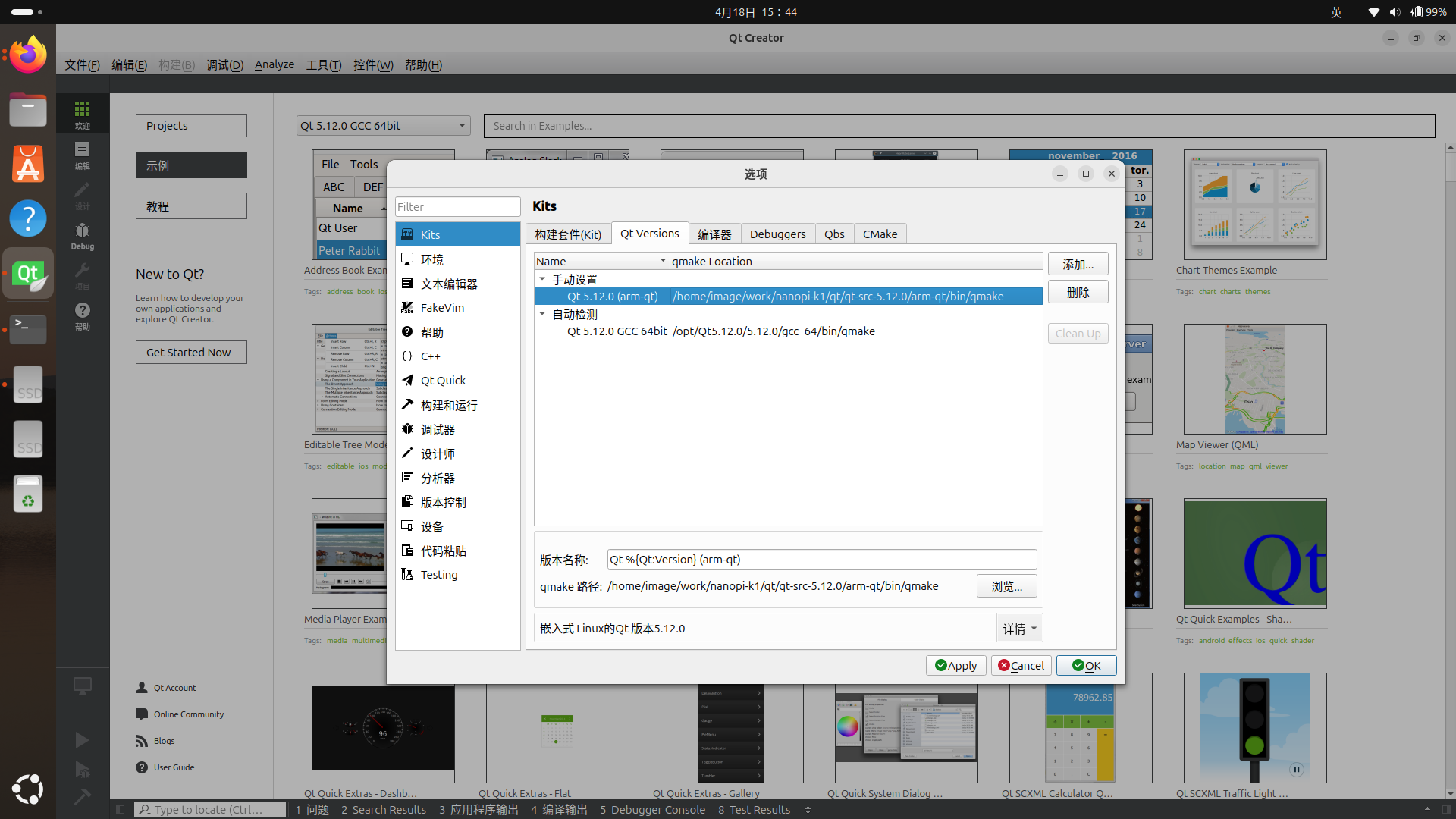
Task: Switch to Debug mode in sidebar
Action: [82, 236]
